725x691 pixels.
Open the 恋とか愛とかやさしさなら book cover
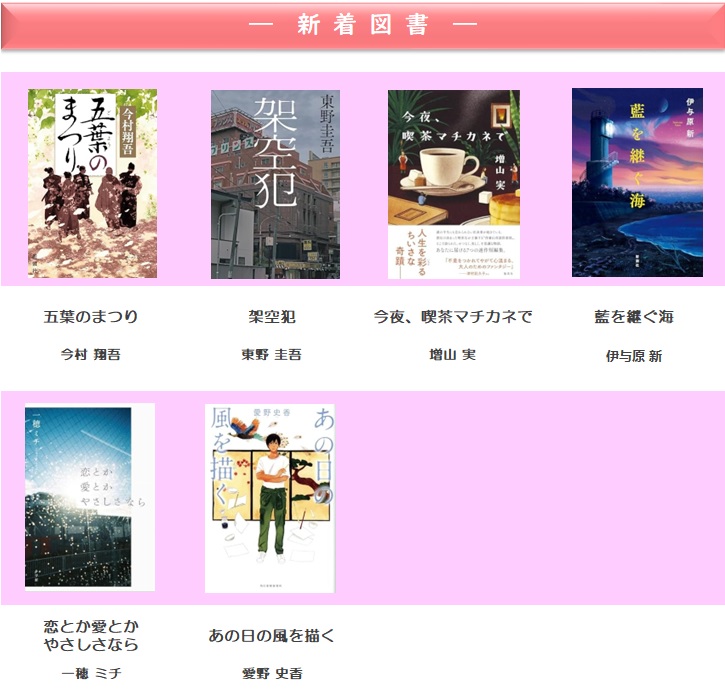90,497
